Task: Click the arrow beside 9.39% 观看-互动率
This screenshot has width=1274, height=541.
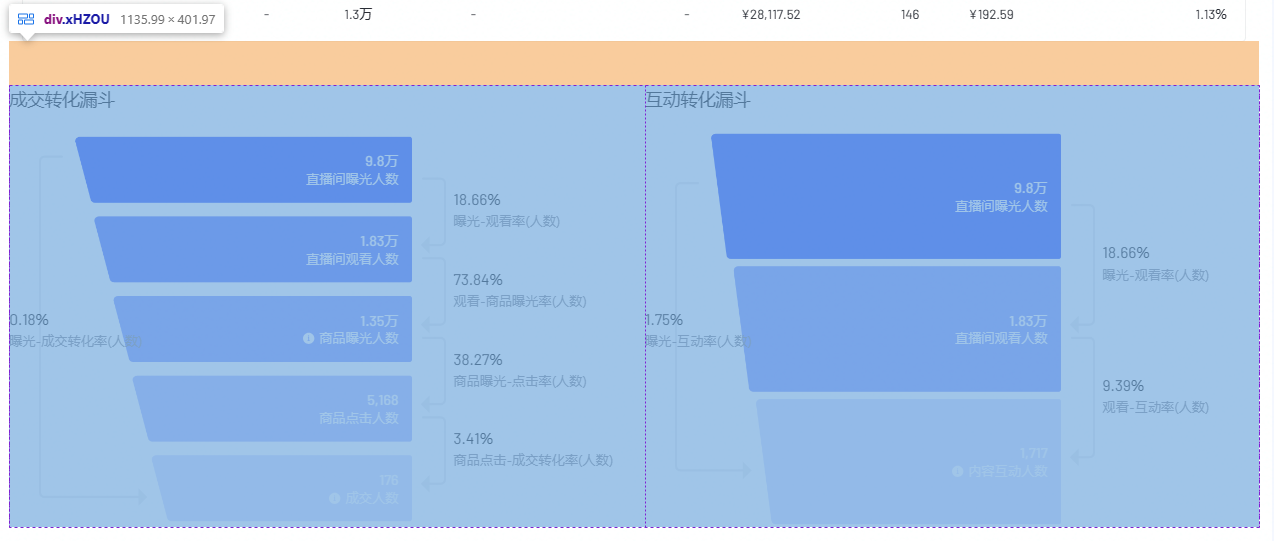Action: click(1082, 397)
